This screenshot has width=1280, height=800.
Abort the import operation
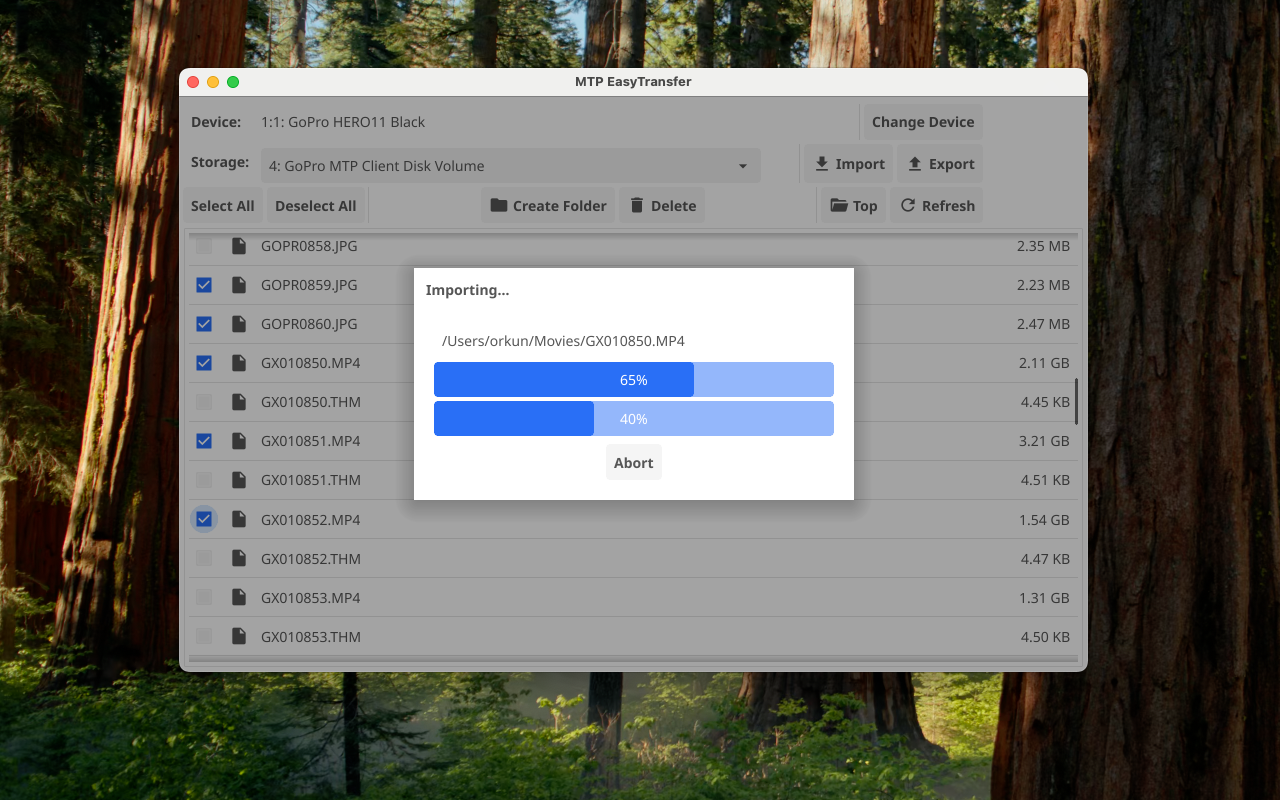tap(633, 463)
